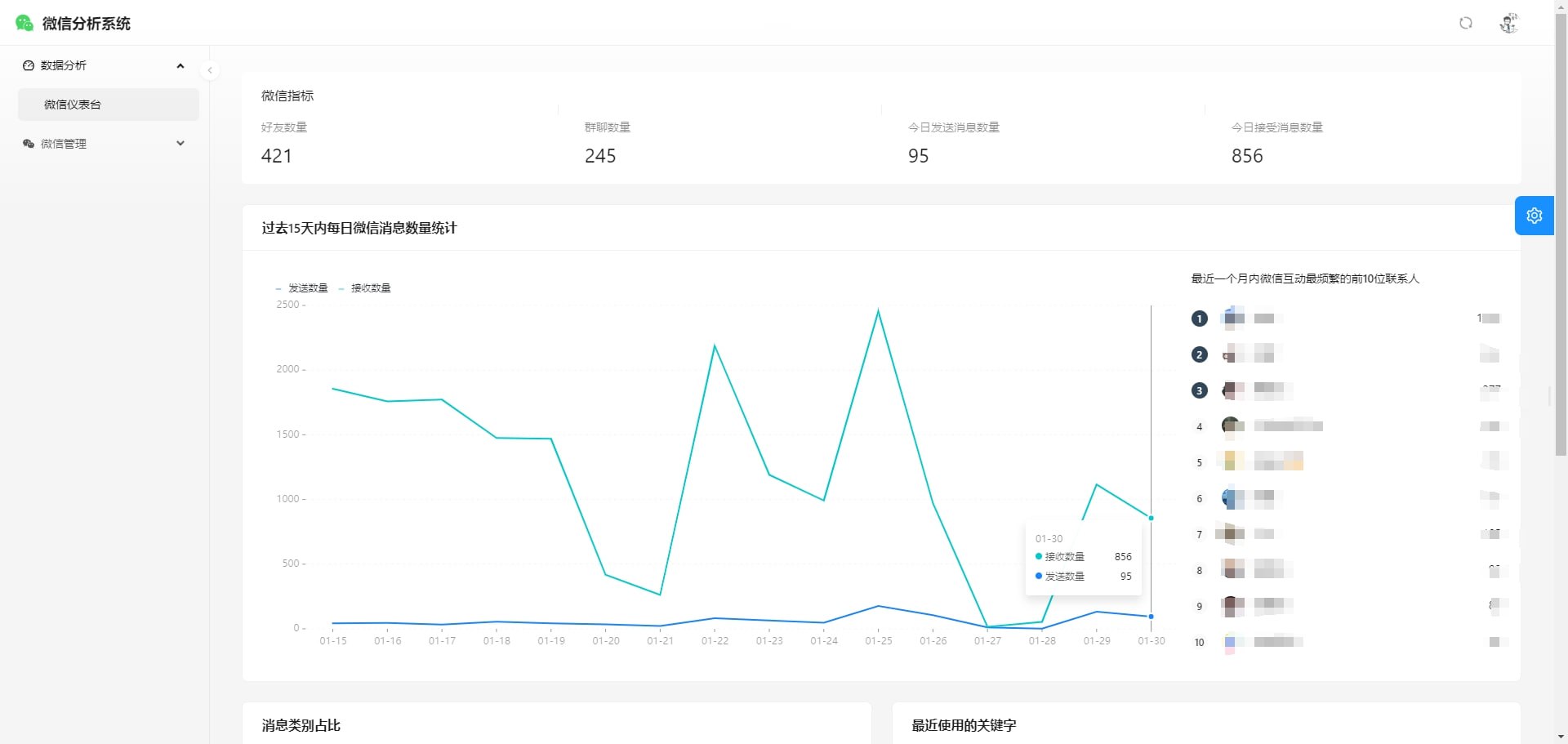Click the dashboard icon beside 数据分析

29,65
